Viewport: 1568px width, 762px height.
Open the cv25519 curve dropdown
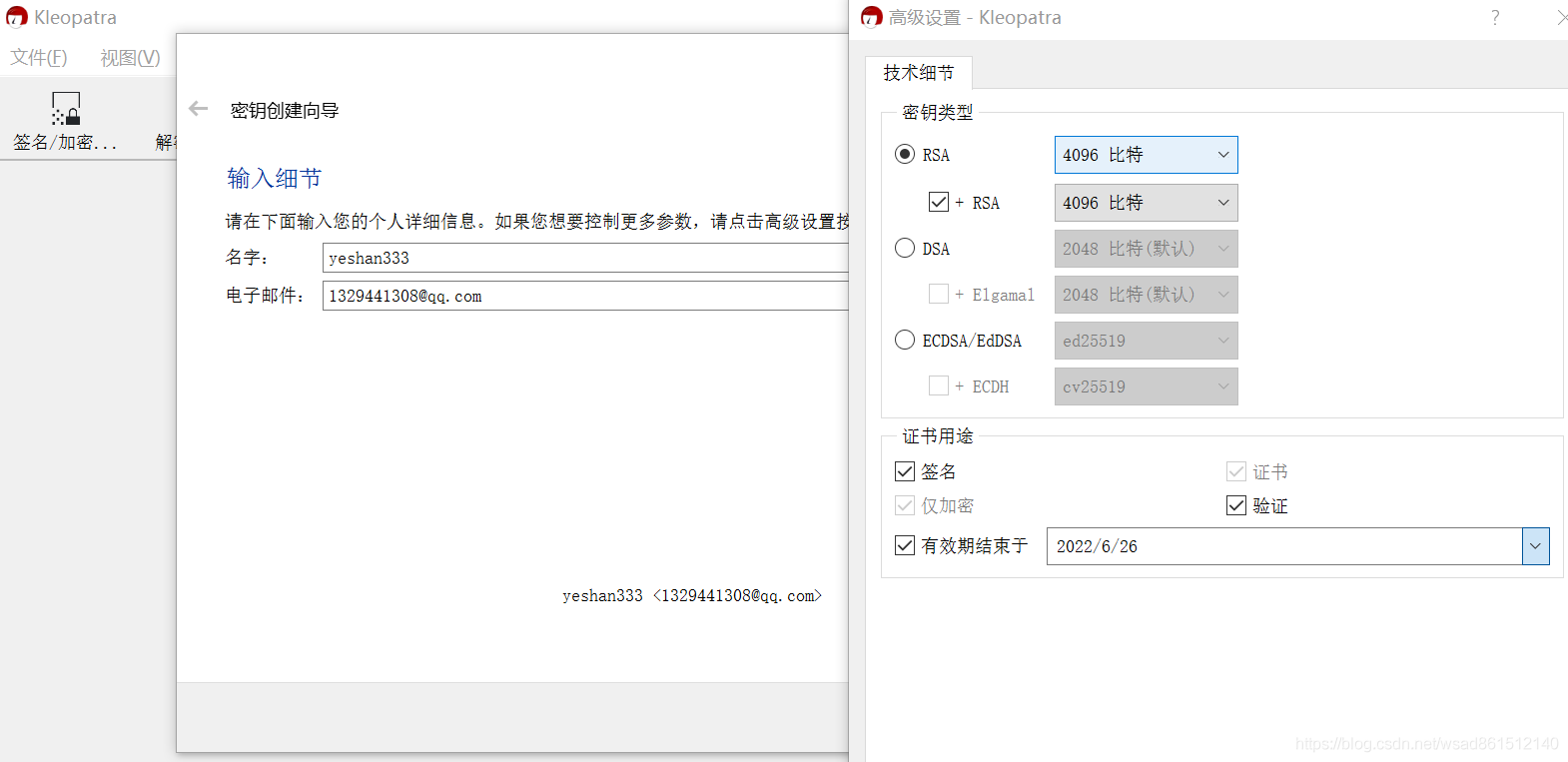tap(1146, 386)
